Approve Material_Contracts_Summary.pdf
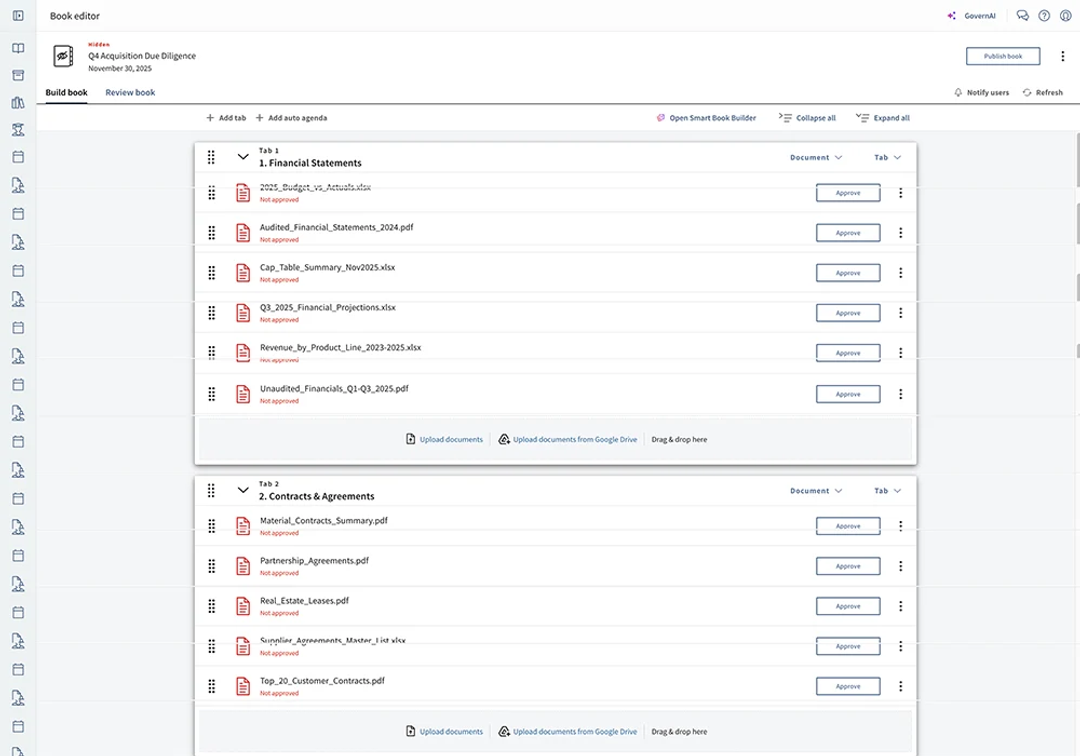 click(848, 526)
